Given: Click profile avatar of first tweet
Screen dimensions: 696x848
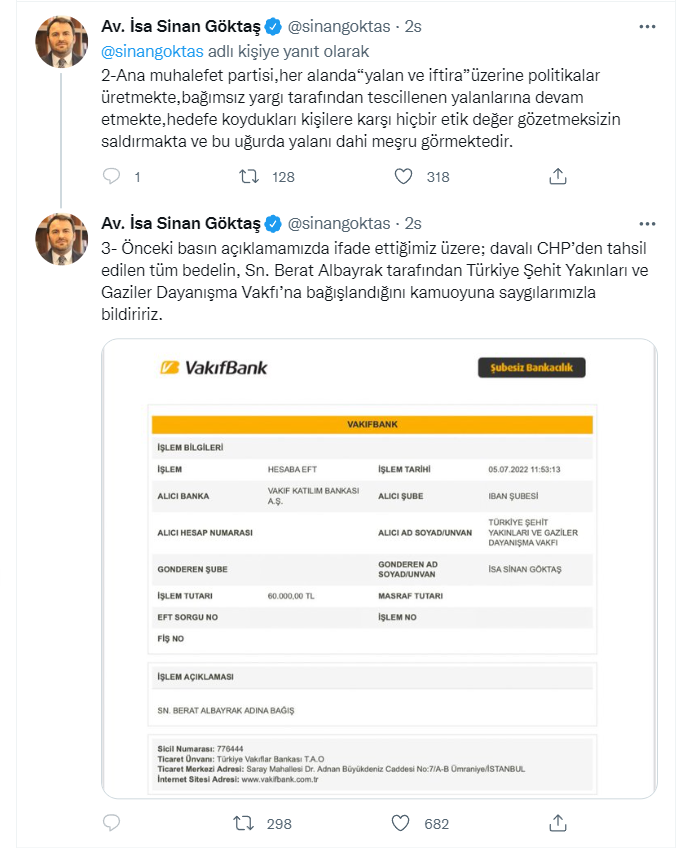Looking at the screenshot, I should coord(62,42).
